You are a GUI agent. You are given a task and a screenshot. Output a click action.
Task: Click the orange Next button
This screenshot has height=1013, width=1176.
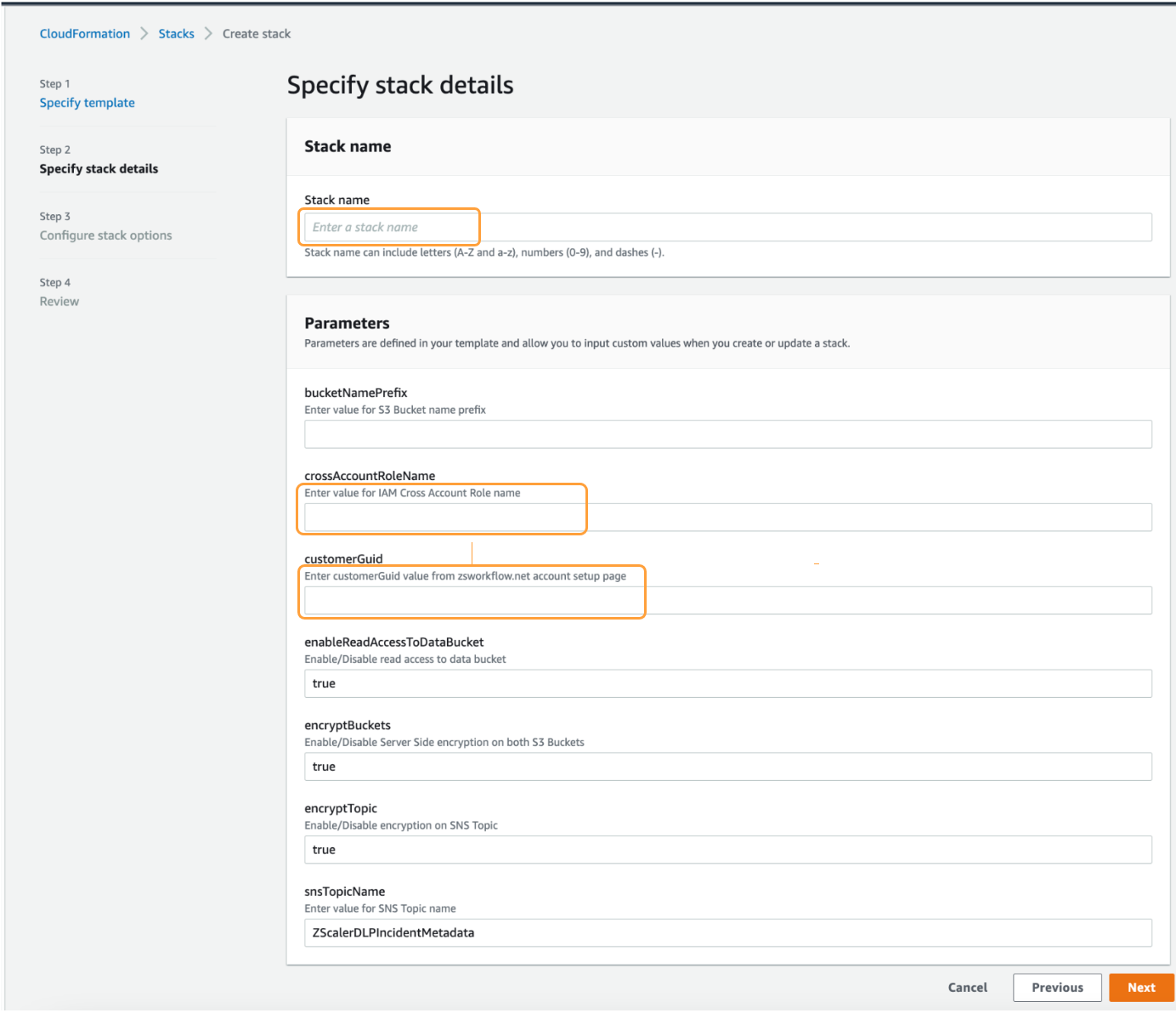pyautogui.click(x=1141, y=987)
